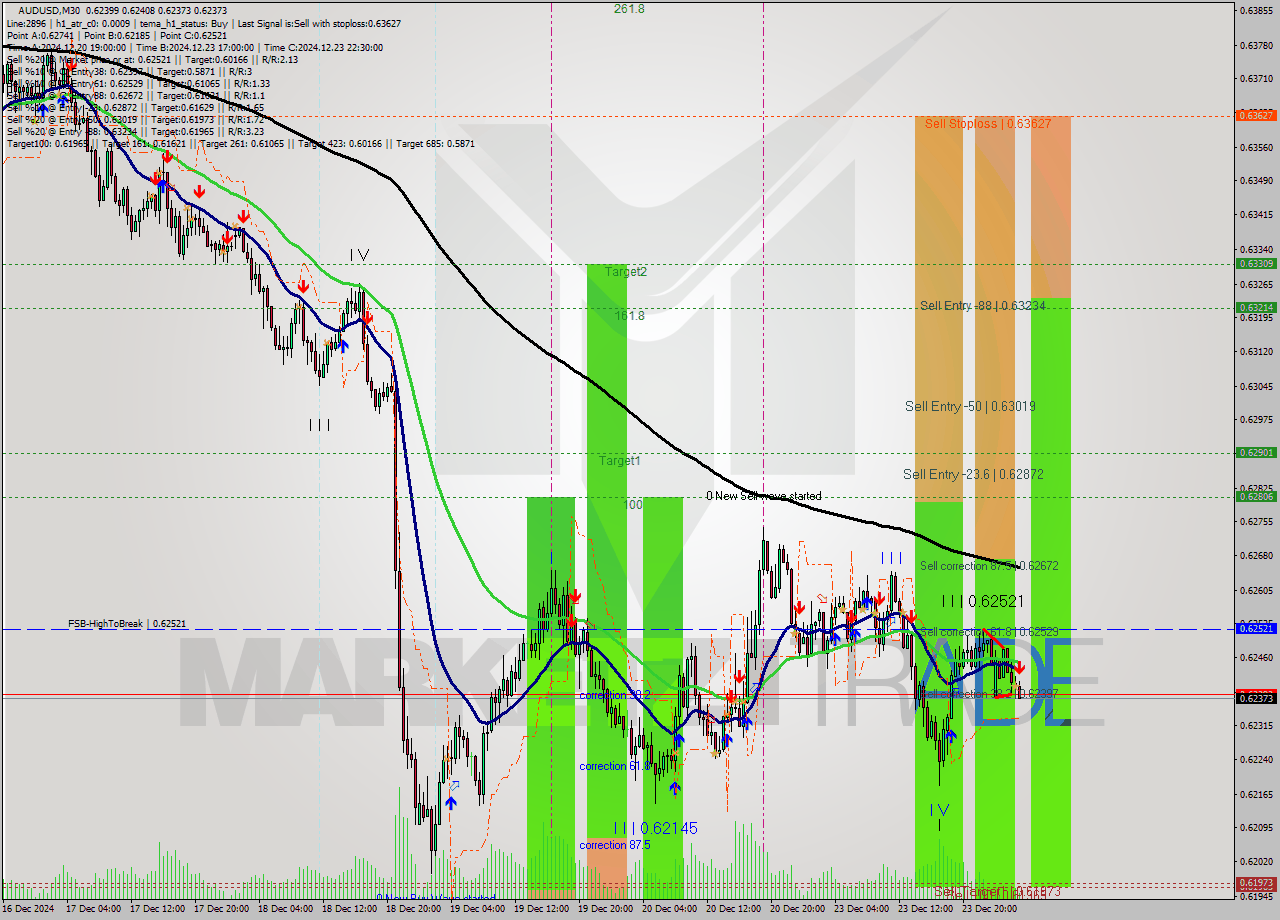The height and width of the screenshot is (920, 1280).
Task: Click the 'I I I 0.62521' wave label
Action: 983,601
